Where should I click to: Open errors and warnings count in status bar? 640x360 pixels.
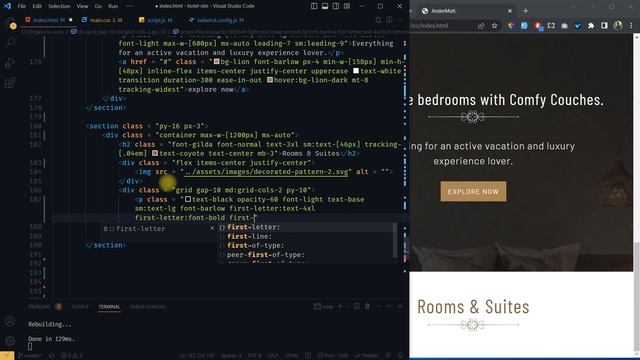71,356
